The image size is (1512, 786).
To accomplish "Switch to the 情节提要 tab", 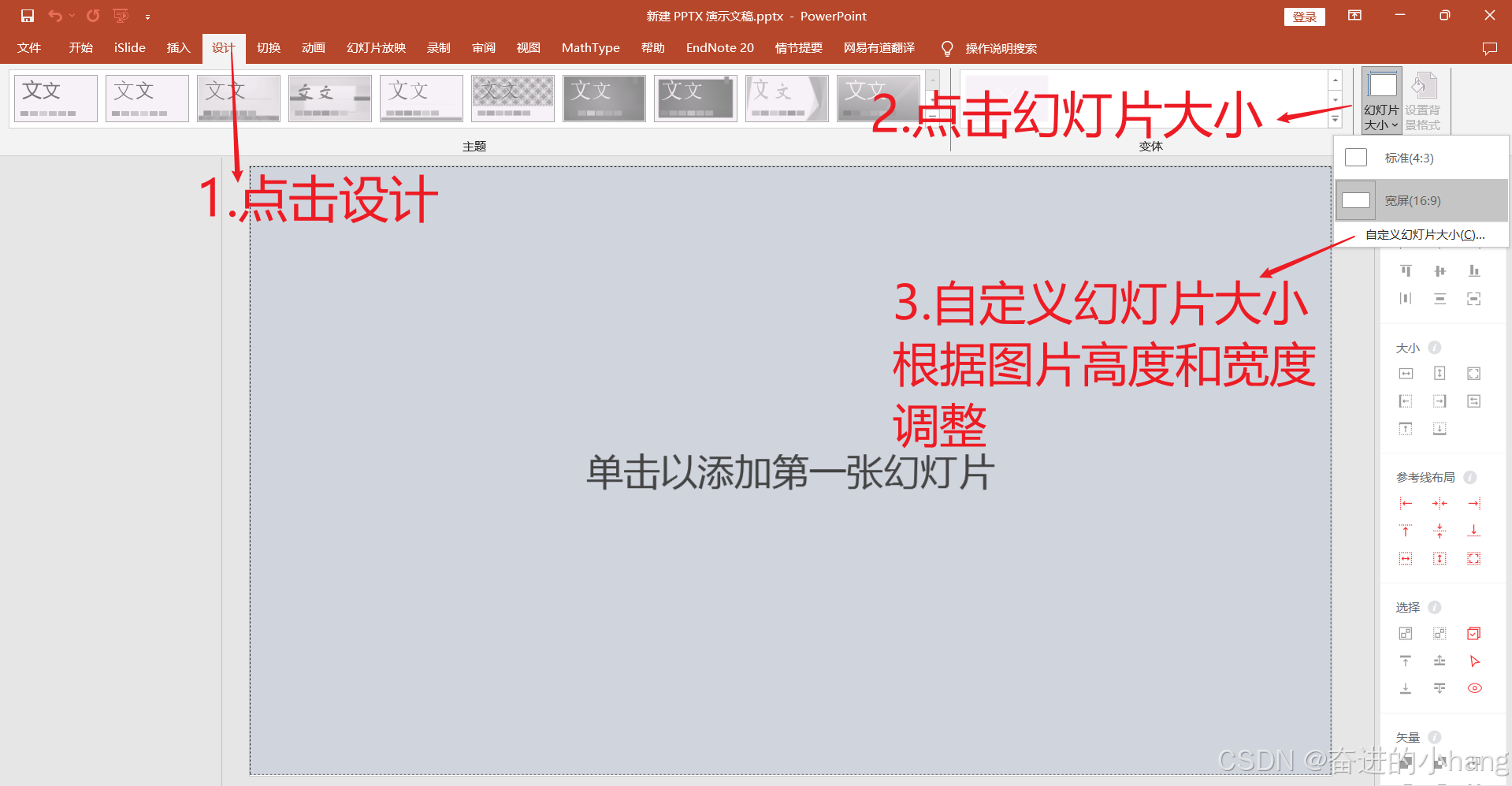I will pyautogui.click(x=799, y=48).
